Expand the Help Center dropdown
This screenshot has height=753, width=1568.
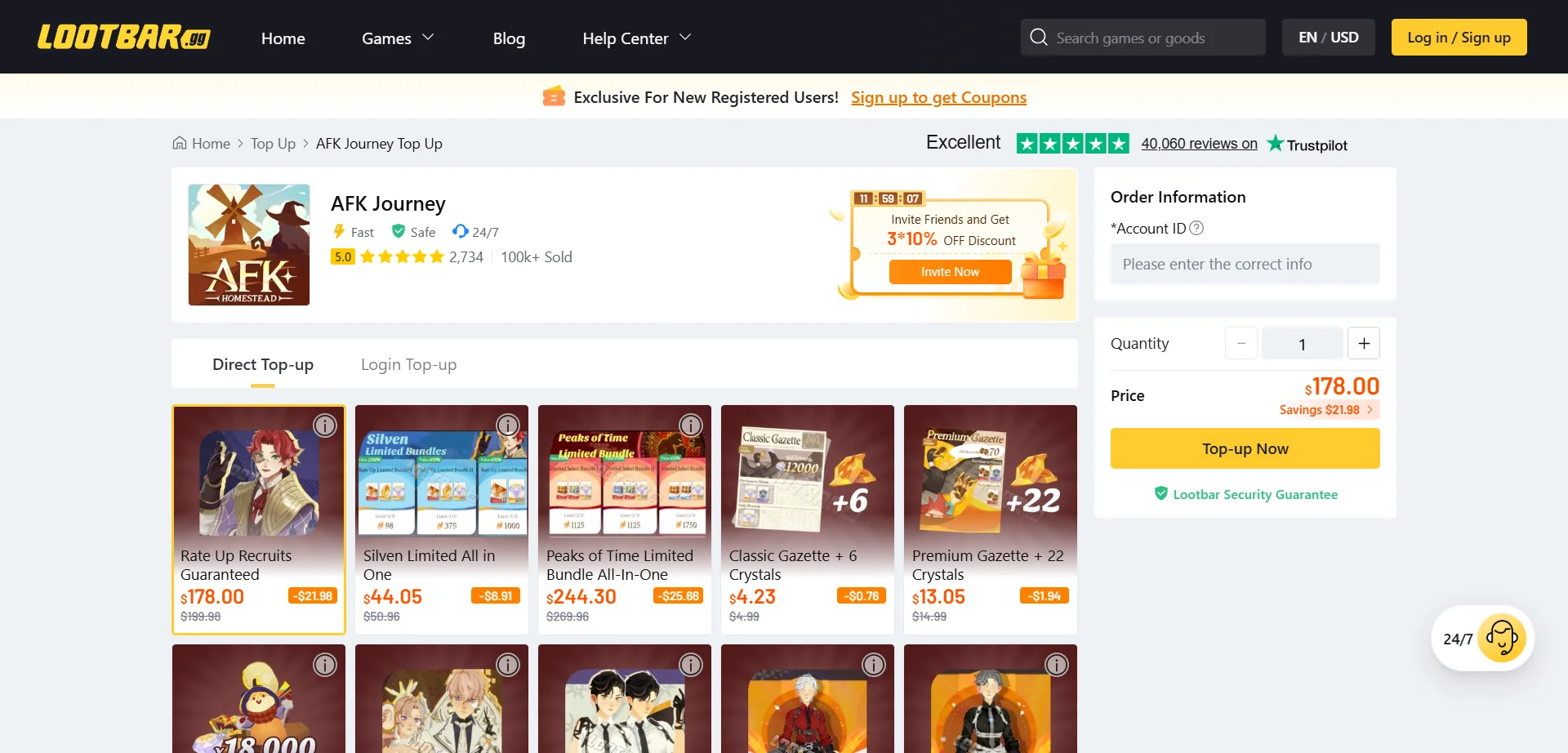637,38
